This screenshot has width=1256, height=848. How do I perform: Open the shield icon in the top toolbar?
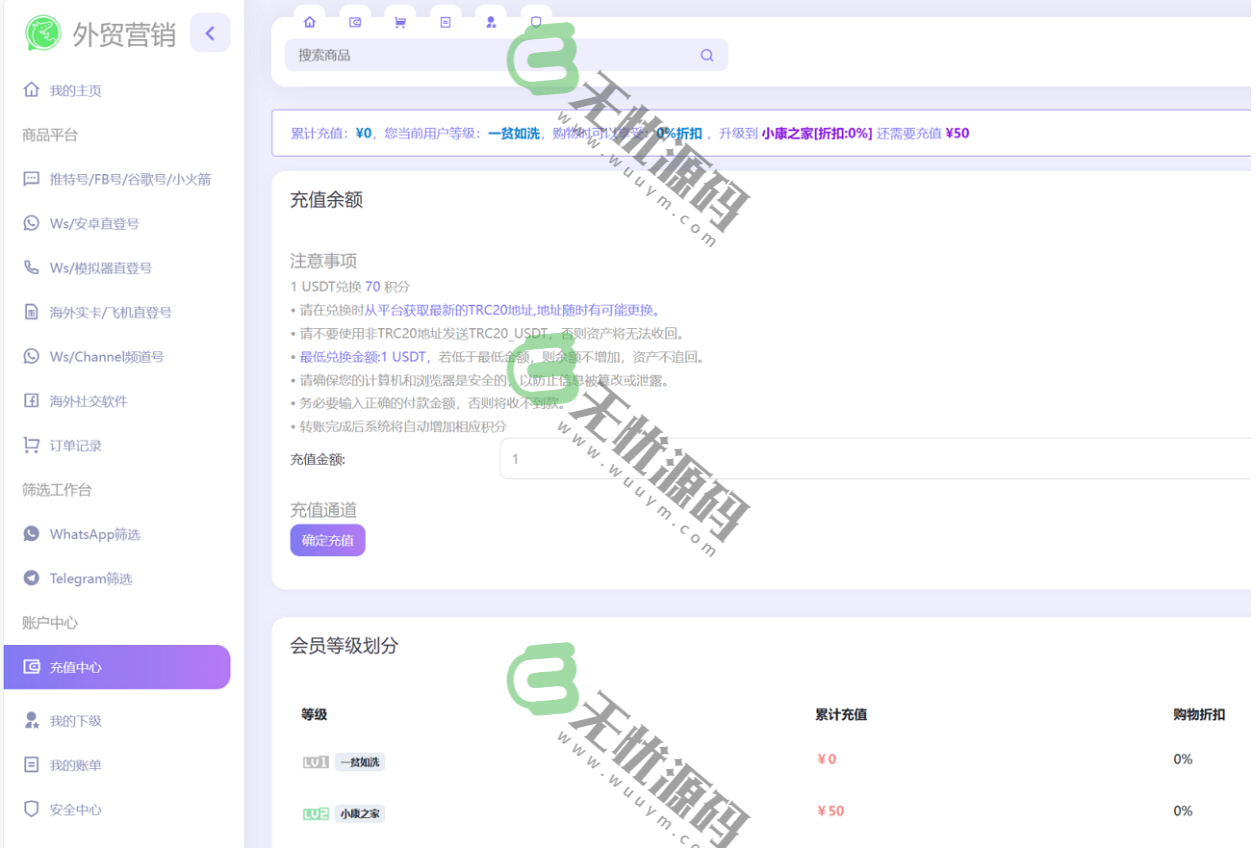536,22
